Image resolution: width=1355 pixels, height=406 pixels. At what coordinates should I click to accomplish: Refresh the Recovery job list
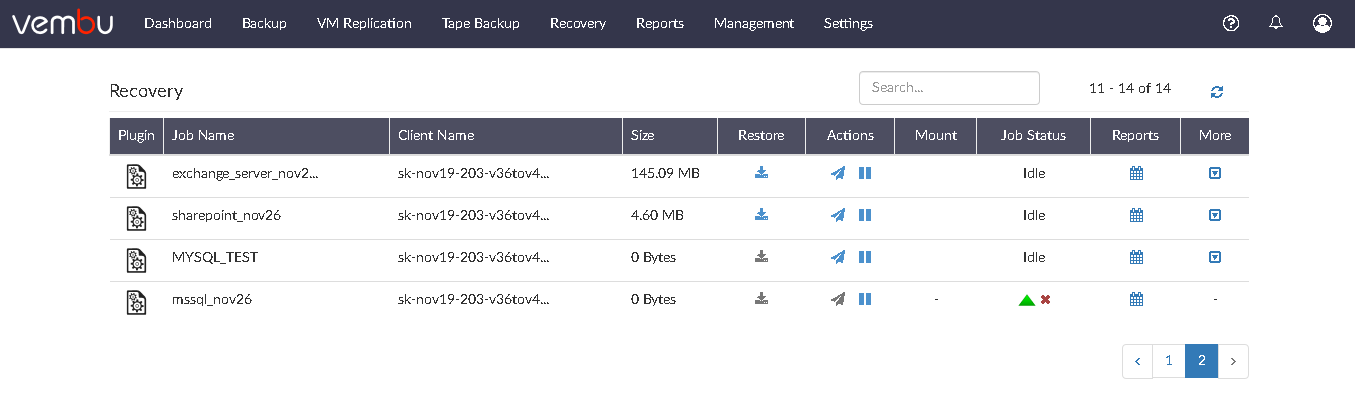tap(1217, 91)
